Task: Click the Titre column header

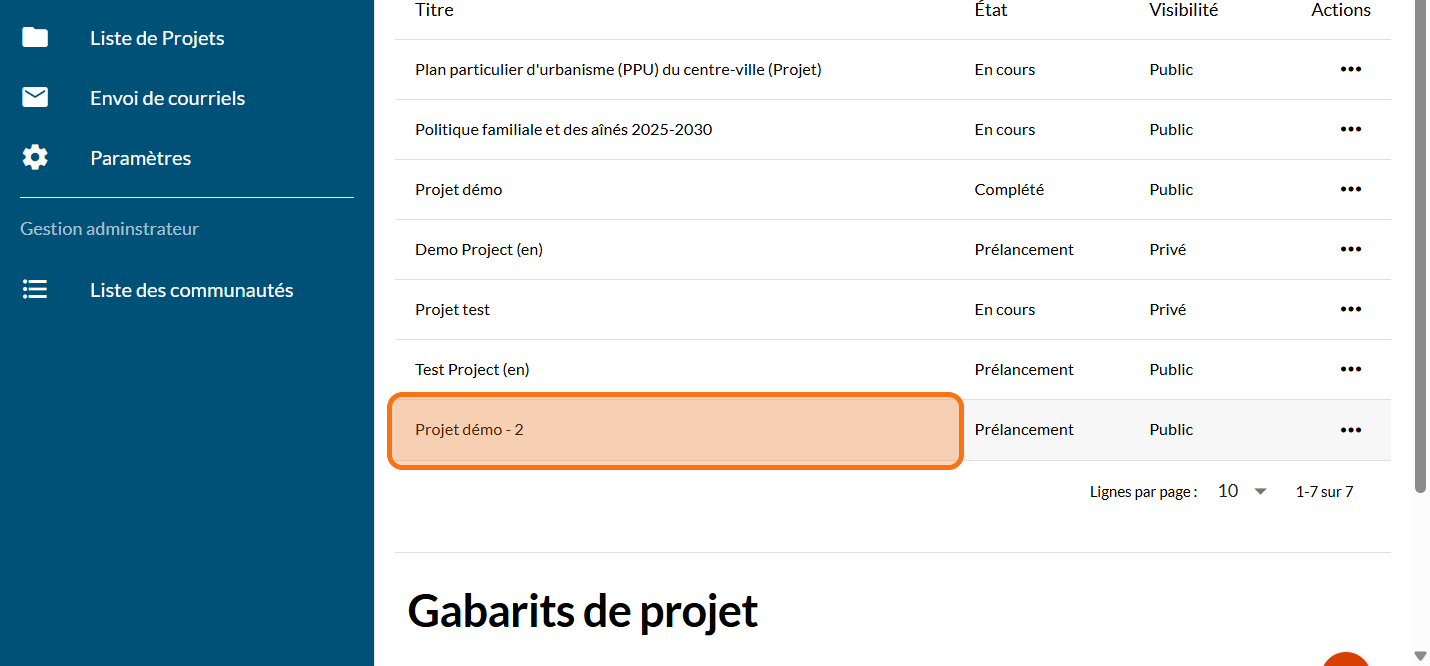Action: click(434, 10)
